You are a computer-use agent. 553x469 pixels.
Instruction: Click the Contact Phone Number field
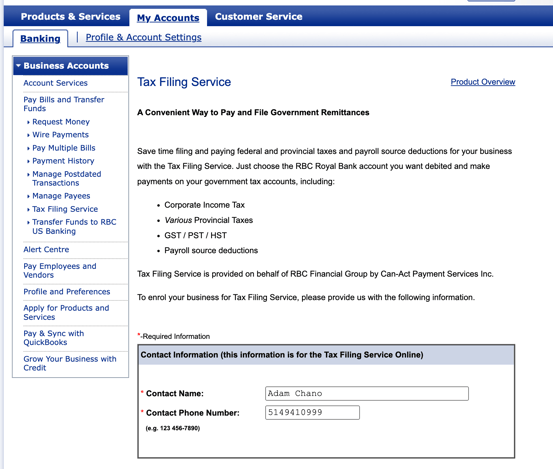pyautogui.click(x=312, y=413)
